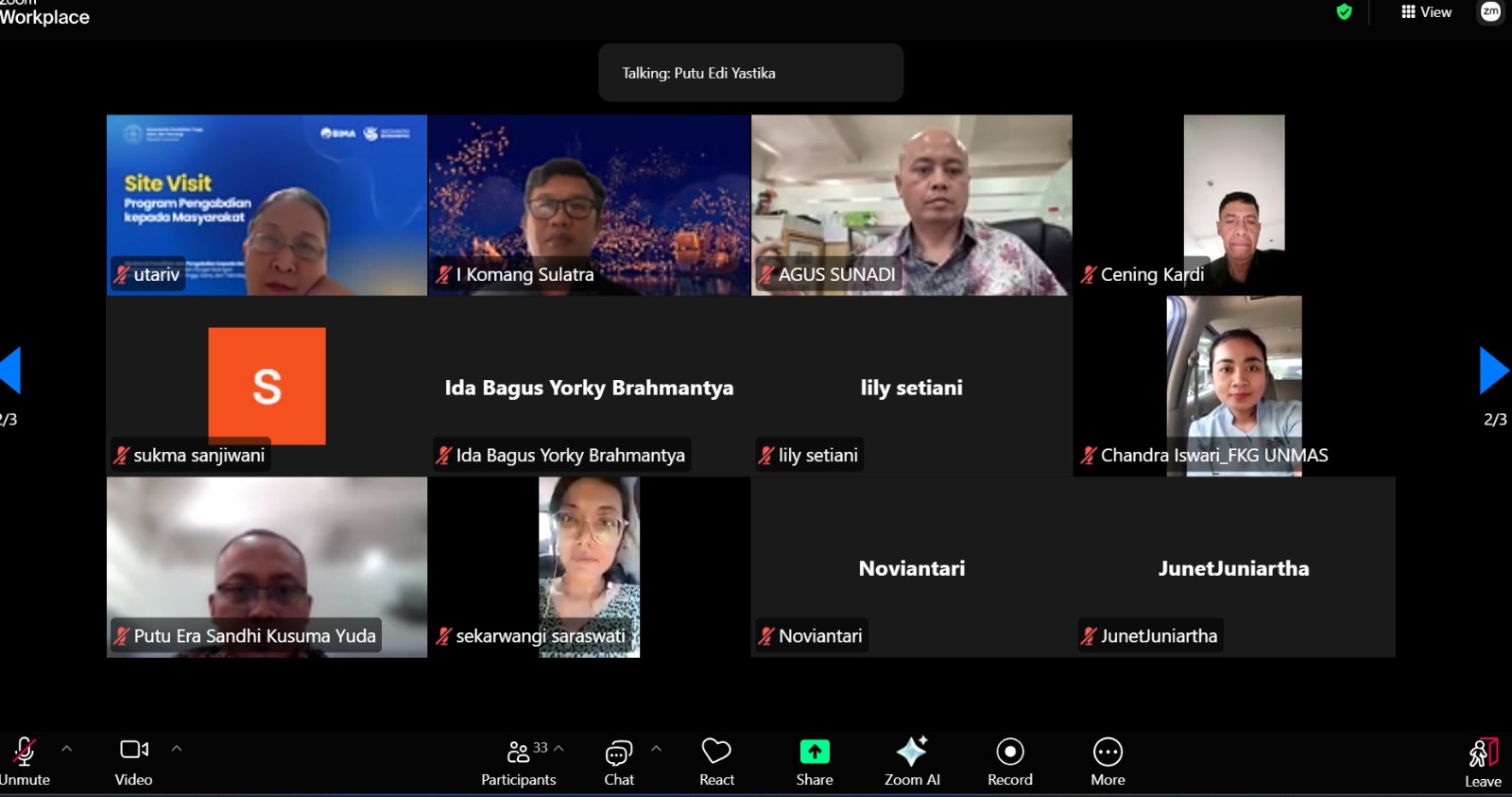Expand chat options arrow
Screen dimensions: 1512x797
(657, 749)
